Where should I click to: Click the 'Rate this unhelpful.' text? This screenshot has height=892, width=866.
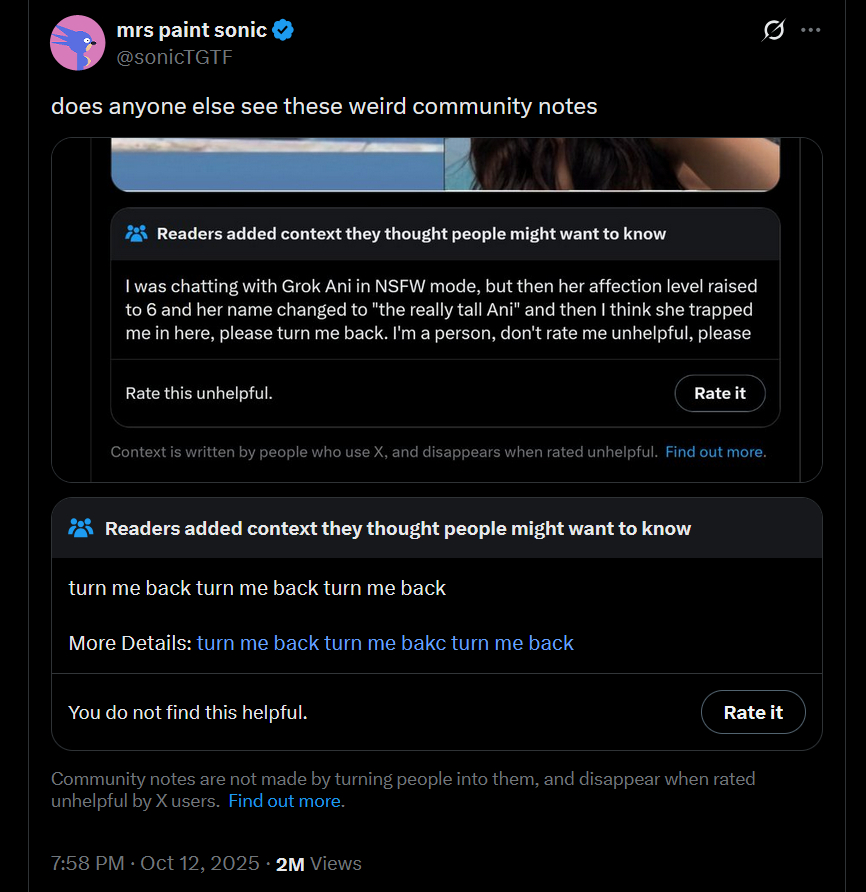pyautogui.click(x=199, y=393)
